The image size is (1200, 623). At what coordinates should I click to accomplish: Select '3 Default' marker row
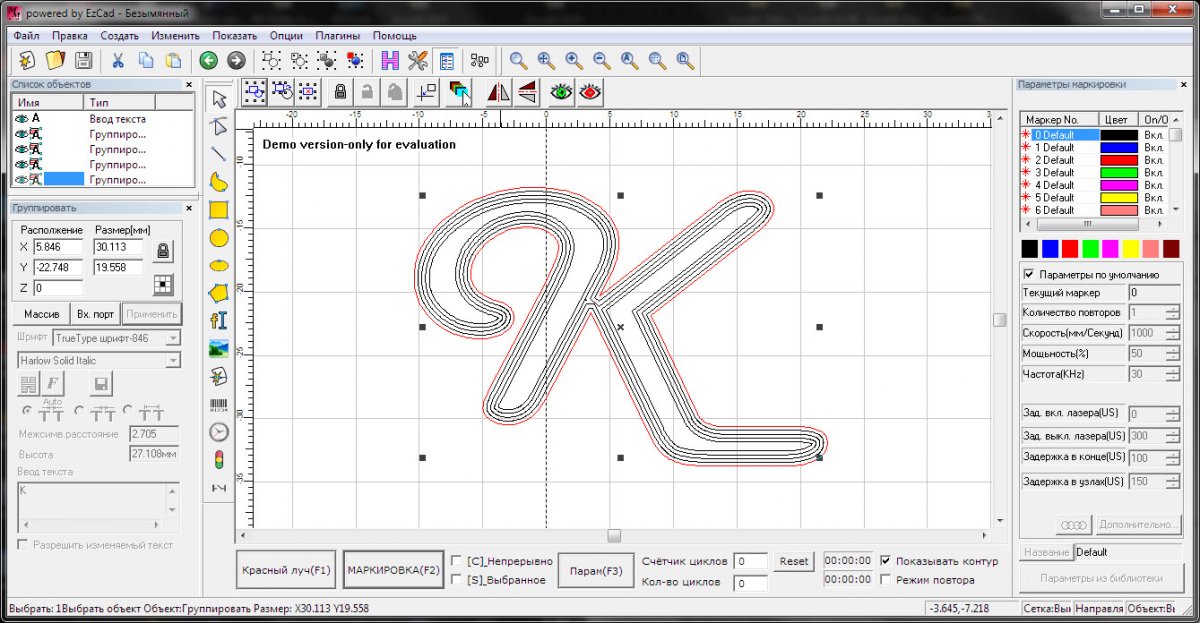[x=1054, y=173]
